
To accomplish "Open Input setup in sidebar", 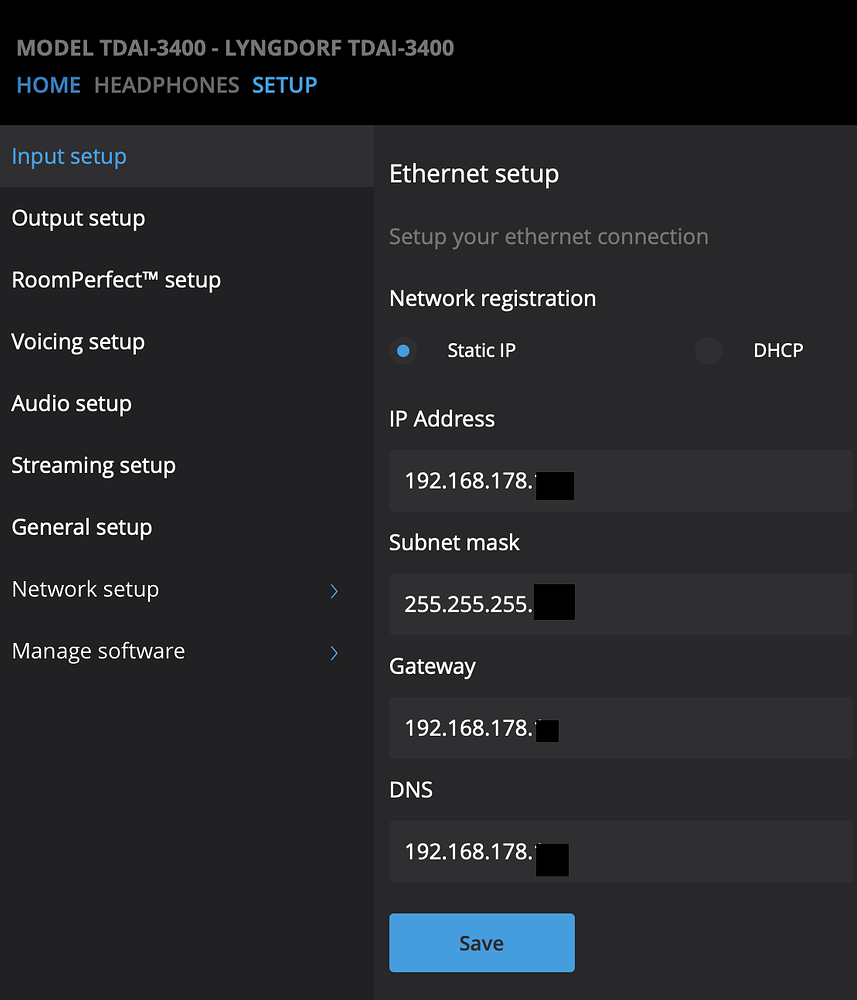I will (x=69, y=157).
